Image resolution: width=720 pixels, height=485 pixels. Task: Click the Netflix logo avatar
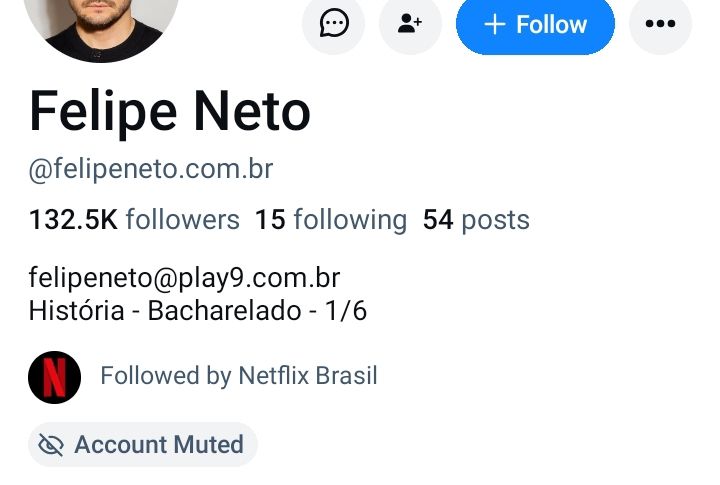pos(55,377)
